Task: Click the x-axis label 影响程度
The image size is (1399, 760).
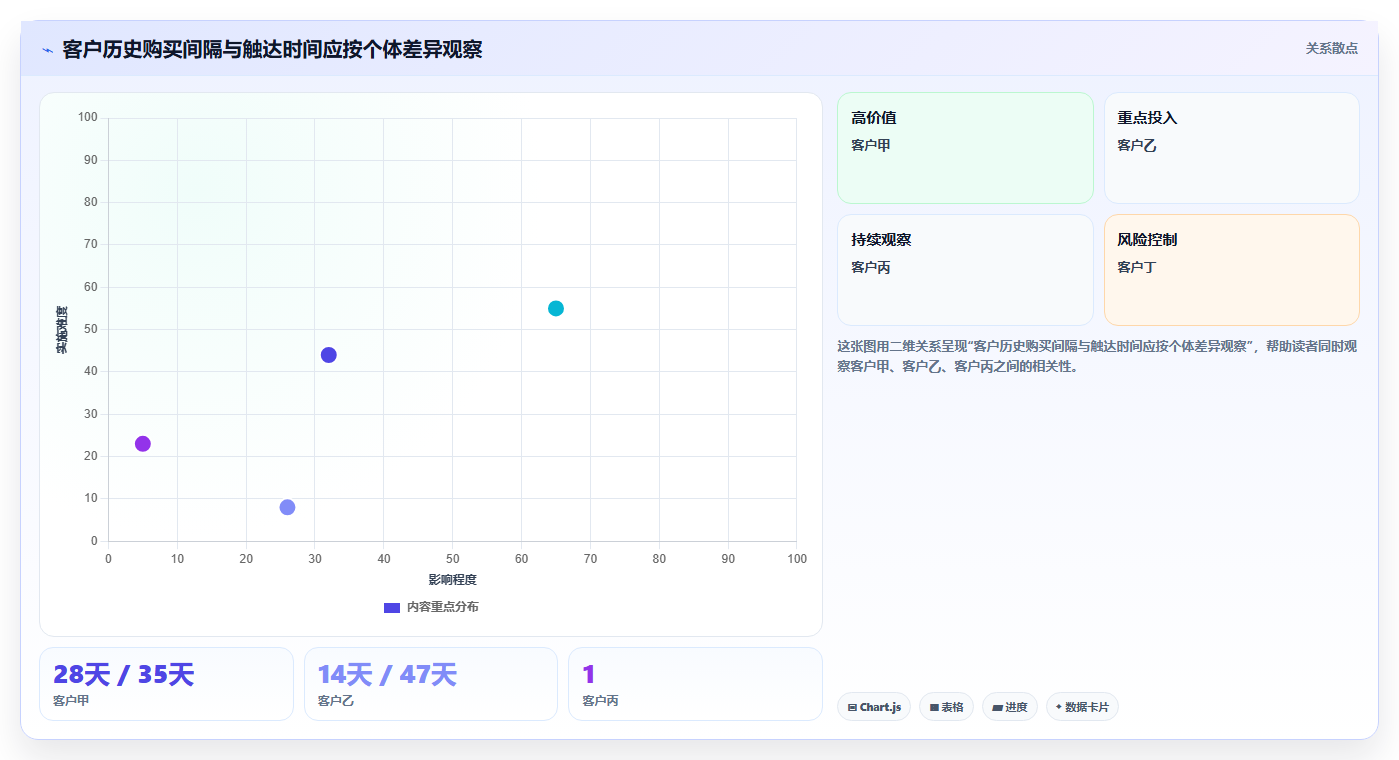Action: [452, 580]
